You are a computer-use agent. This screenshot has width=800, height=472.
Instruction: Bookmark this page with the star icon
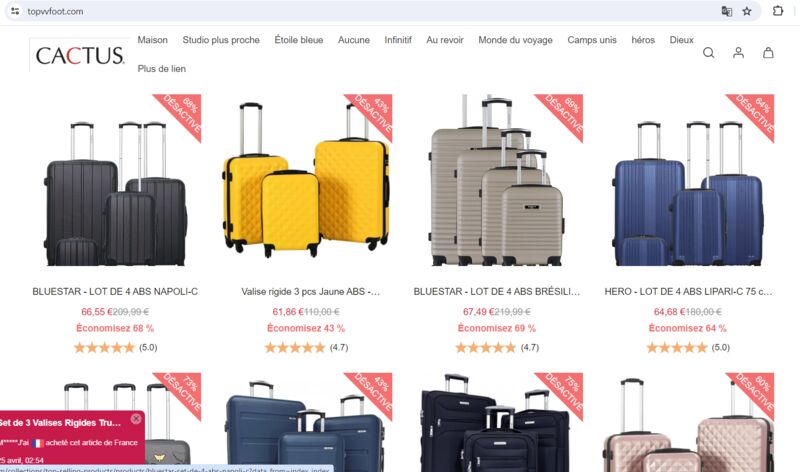[747, 11]
